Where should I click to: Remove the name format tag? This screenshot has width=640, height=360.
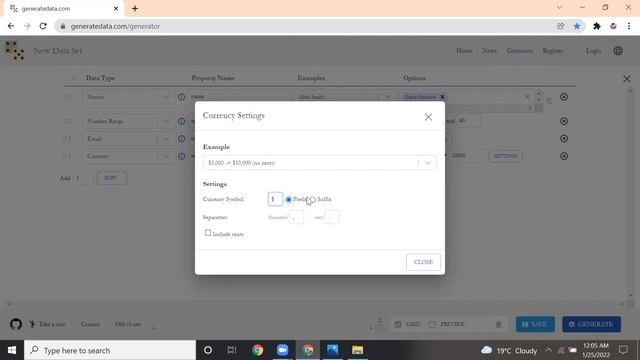tap(442, 97)
